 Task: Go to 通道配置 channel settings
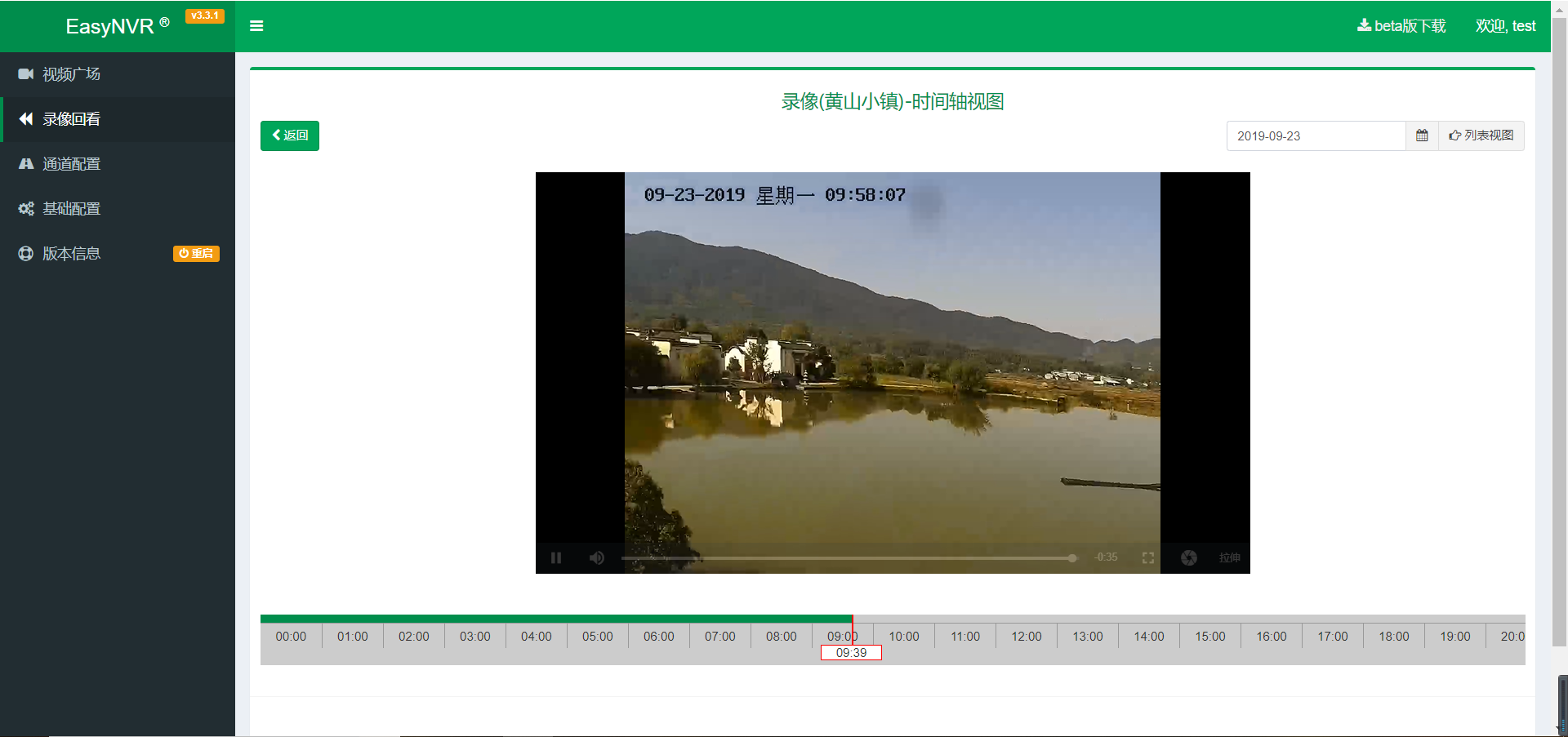[x=72, y=164]
